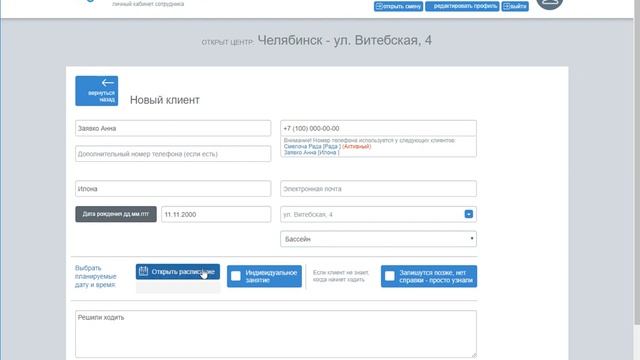This screenshot has height=360, width=640.
Task: Open the Бассейн dropdown
Action: [378, 239]
